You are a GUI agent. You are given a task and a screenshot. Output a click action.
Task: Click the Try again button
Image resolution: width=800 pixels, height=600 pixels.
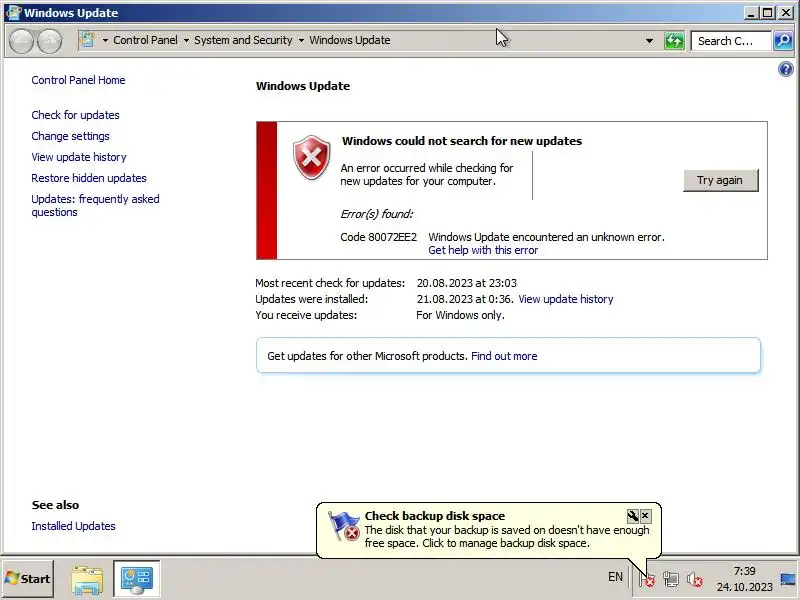720,181
